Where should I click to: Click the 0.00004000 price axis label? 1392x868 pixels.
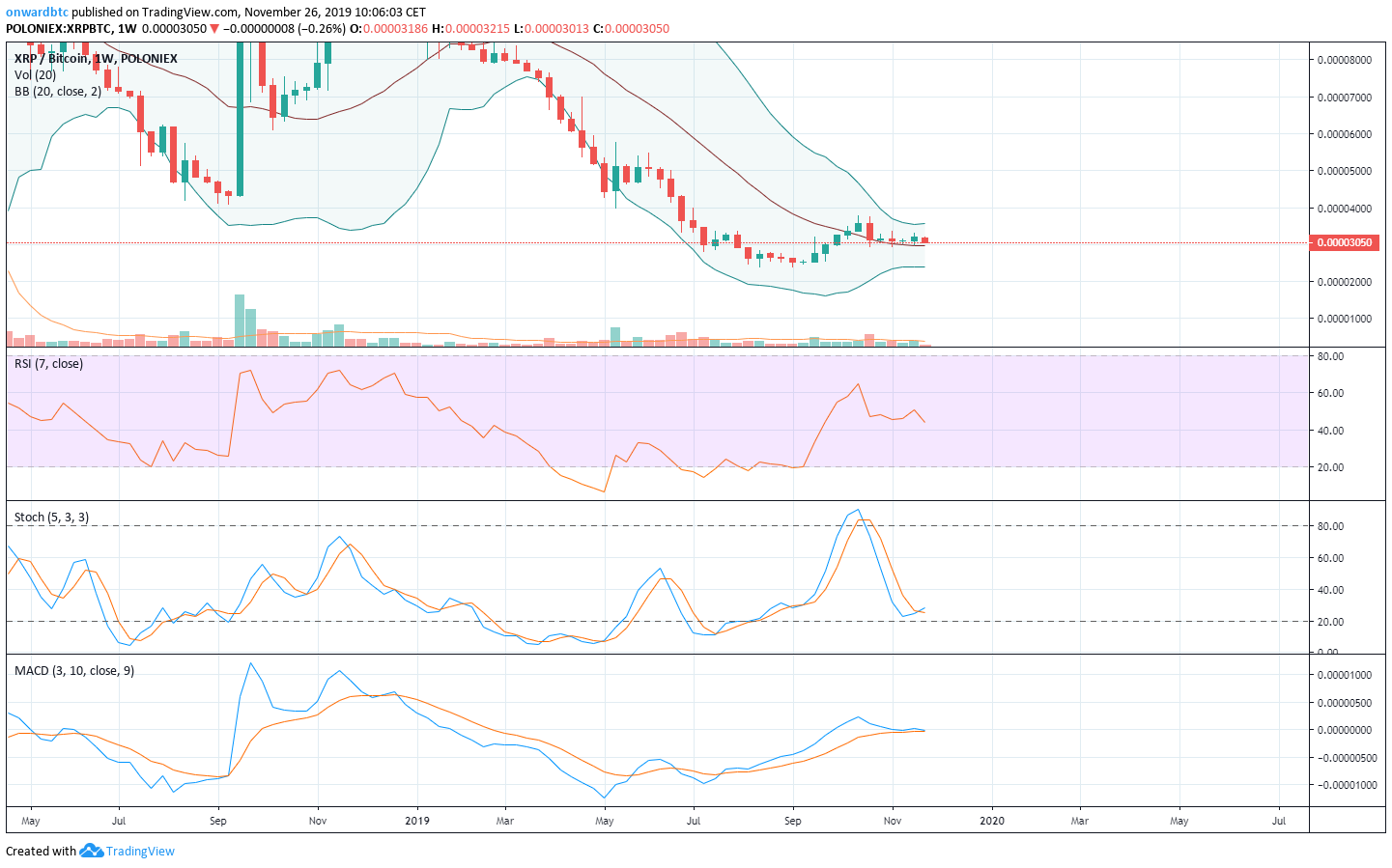coord(1345,209)
